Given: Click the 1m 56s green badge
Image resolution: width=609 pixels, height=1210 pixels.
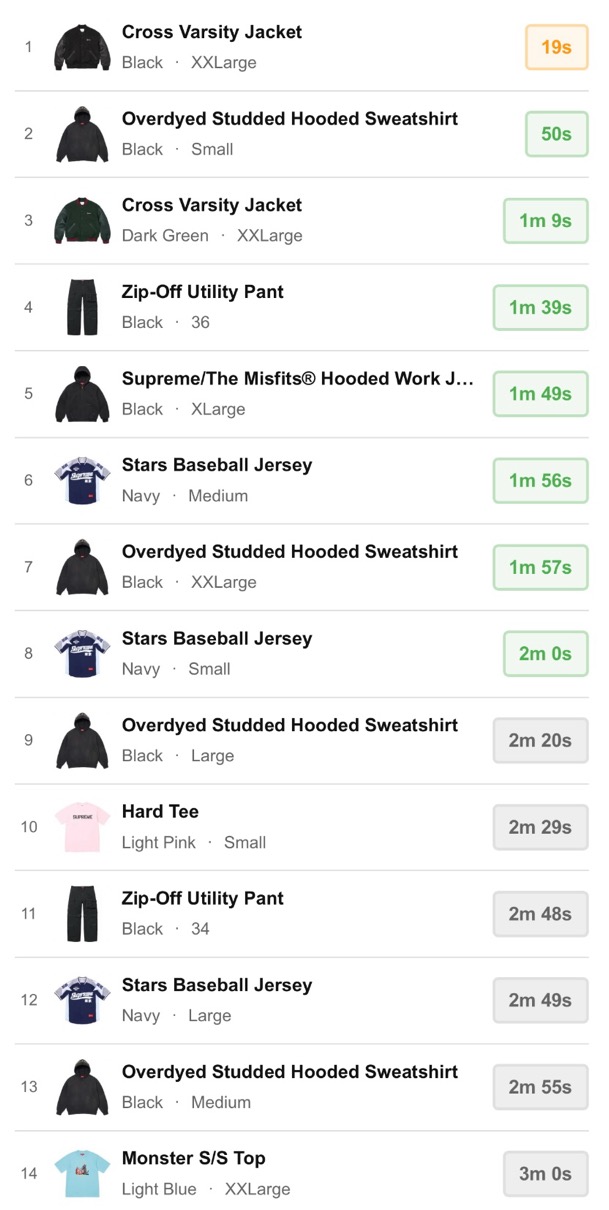Looking at the screenshot, I should [540, 480].
